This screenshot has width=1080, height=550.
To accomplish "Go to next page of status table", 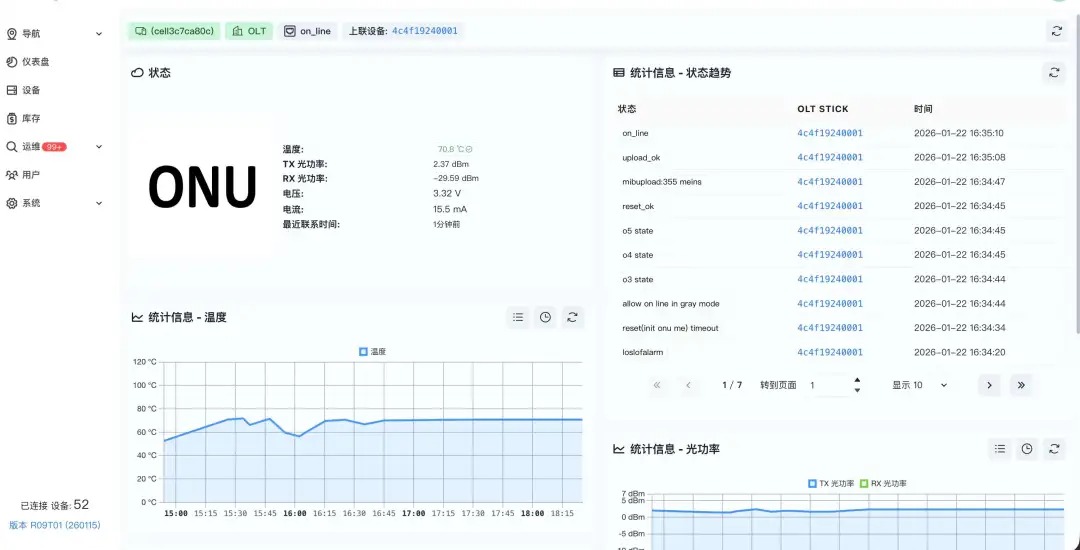I will [989, 385].
